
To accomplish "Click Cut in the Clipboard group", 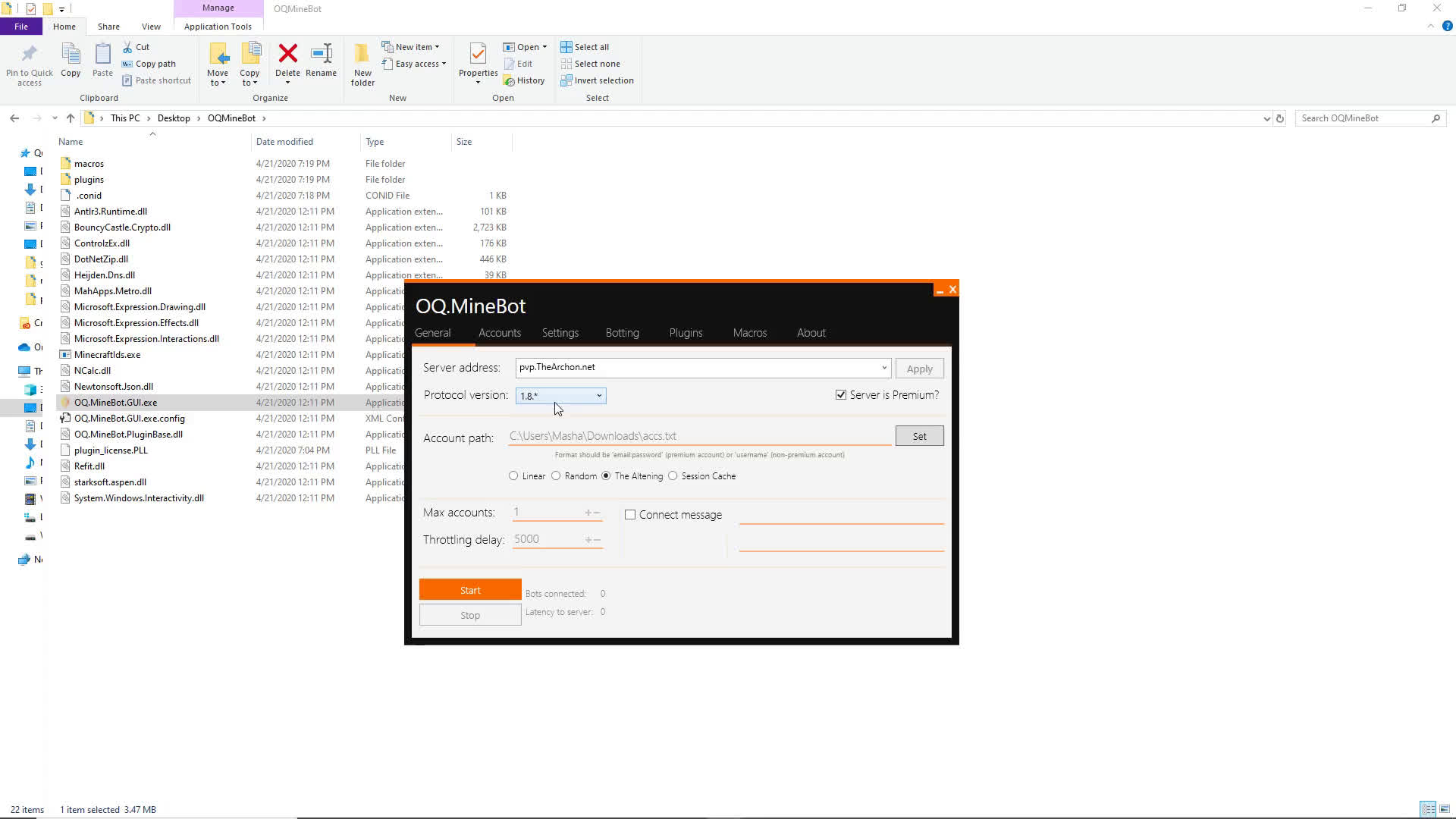I will click(x=136, y=47).
